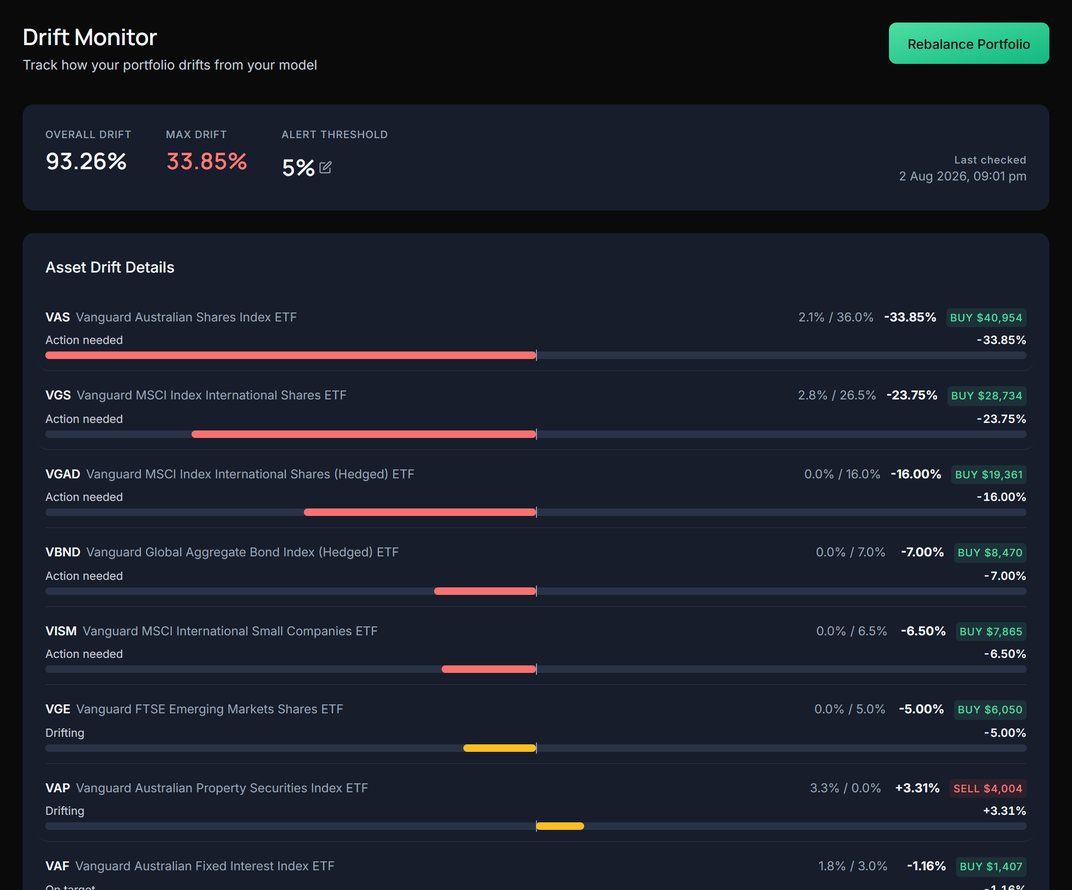This screenshot has height=890, width=1072.
Task: Click VGE allocation 0.0% / 5.0%
Action: tap(850, 710)
